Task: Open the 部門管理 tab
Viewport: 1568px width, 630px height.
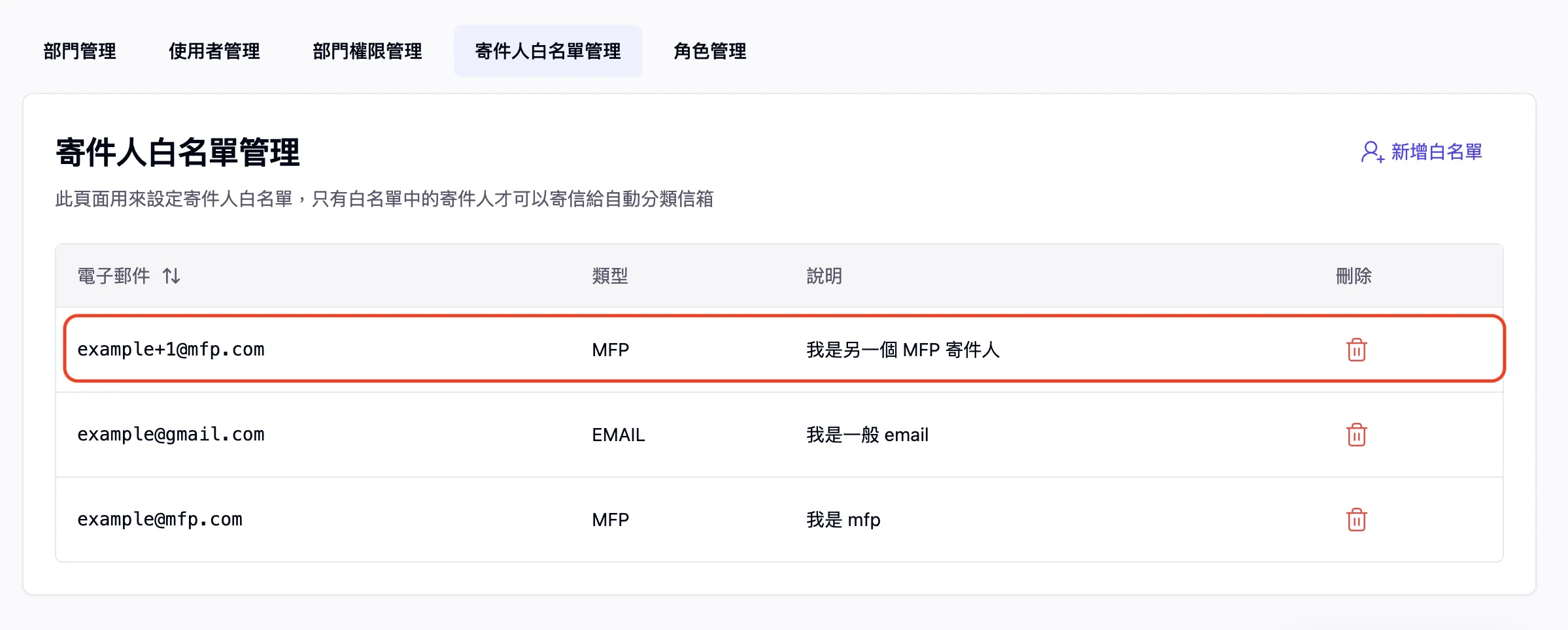Action: (80, 51)
